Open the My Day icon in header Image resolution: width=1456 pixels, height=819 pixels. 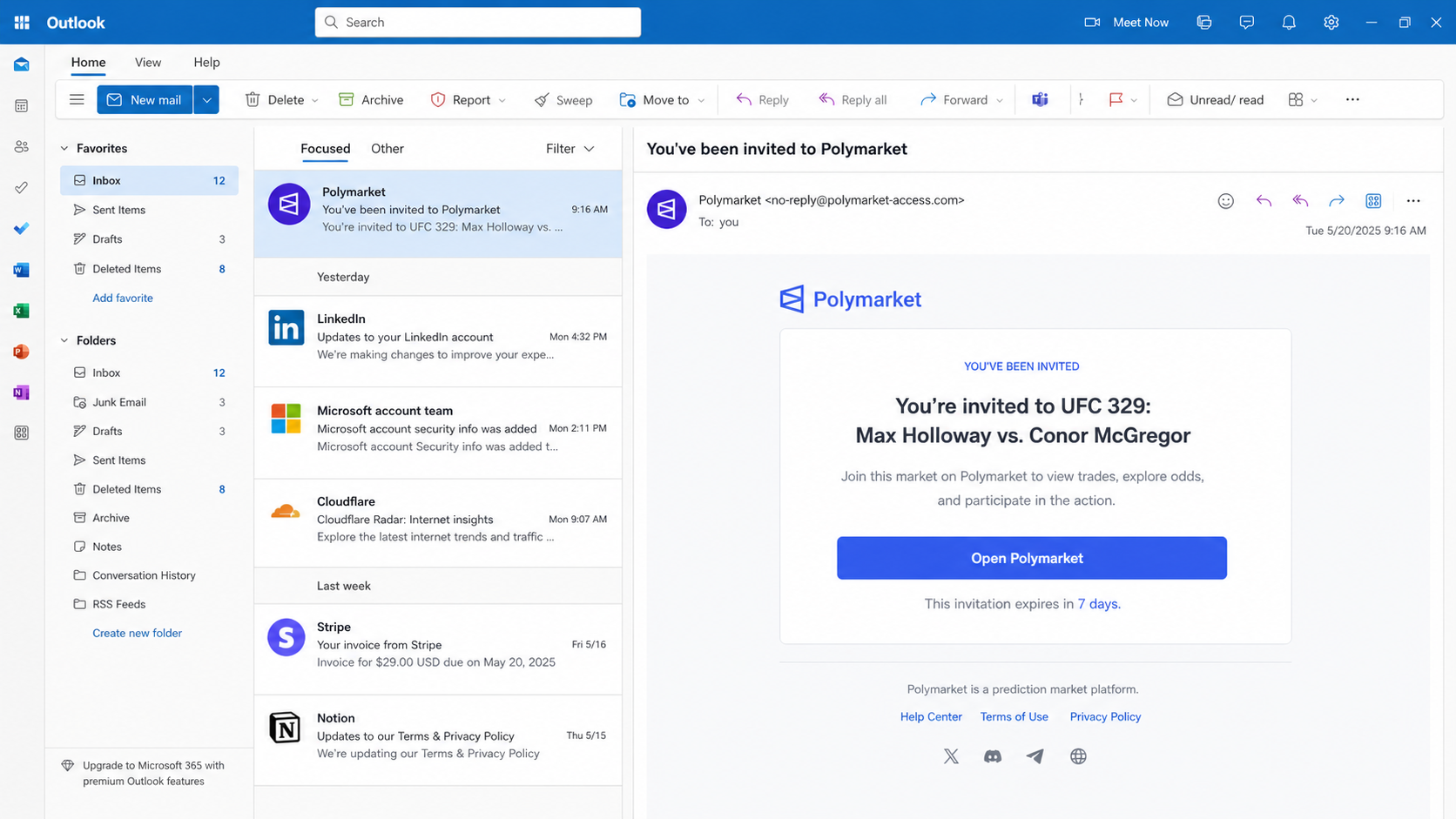point(1204,23)
